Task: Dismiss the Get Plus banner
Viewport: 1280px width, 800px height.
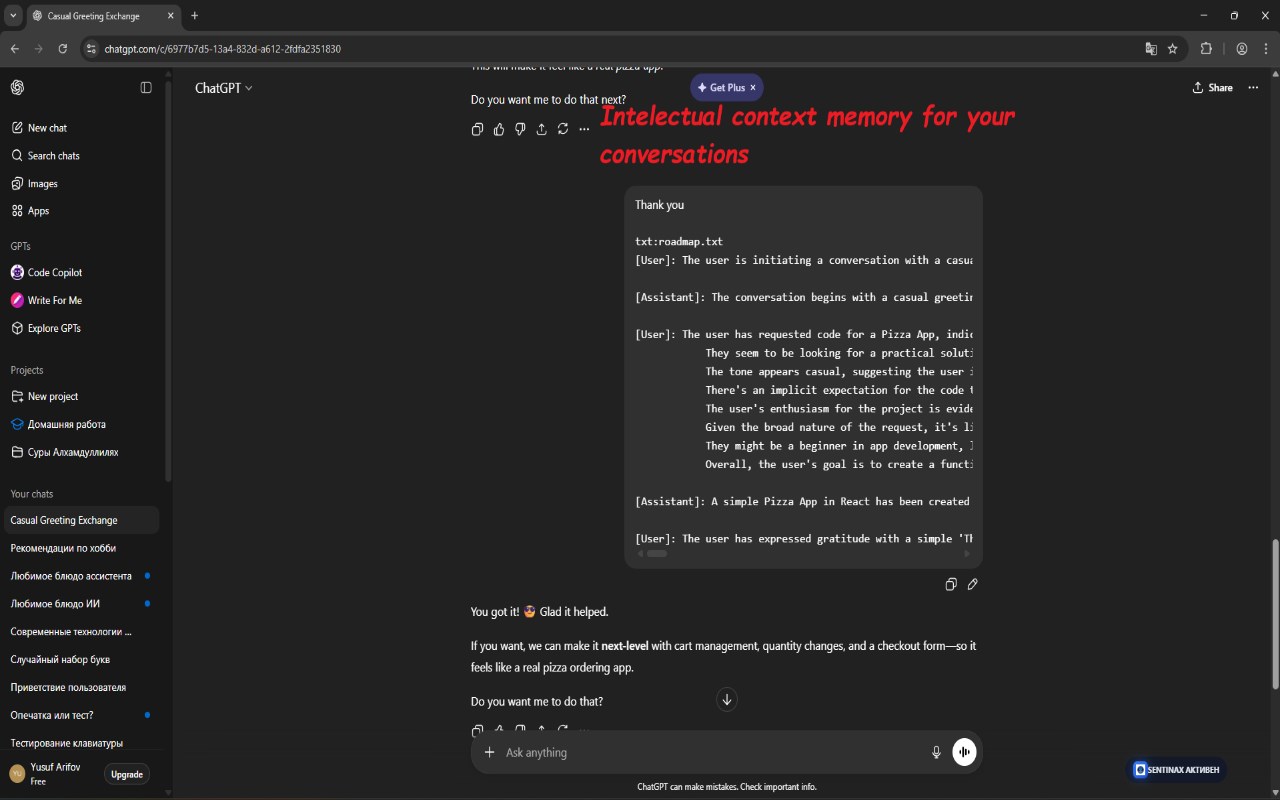Action: 753,88
